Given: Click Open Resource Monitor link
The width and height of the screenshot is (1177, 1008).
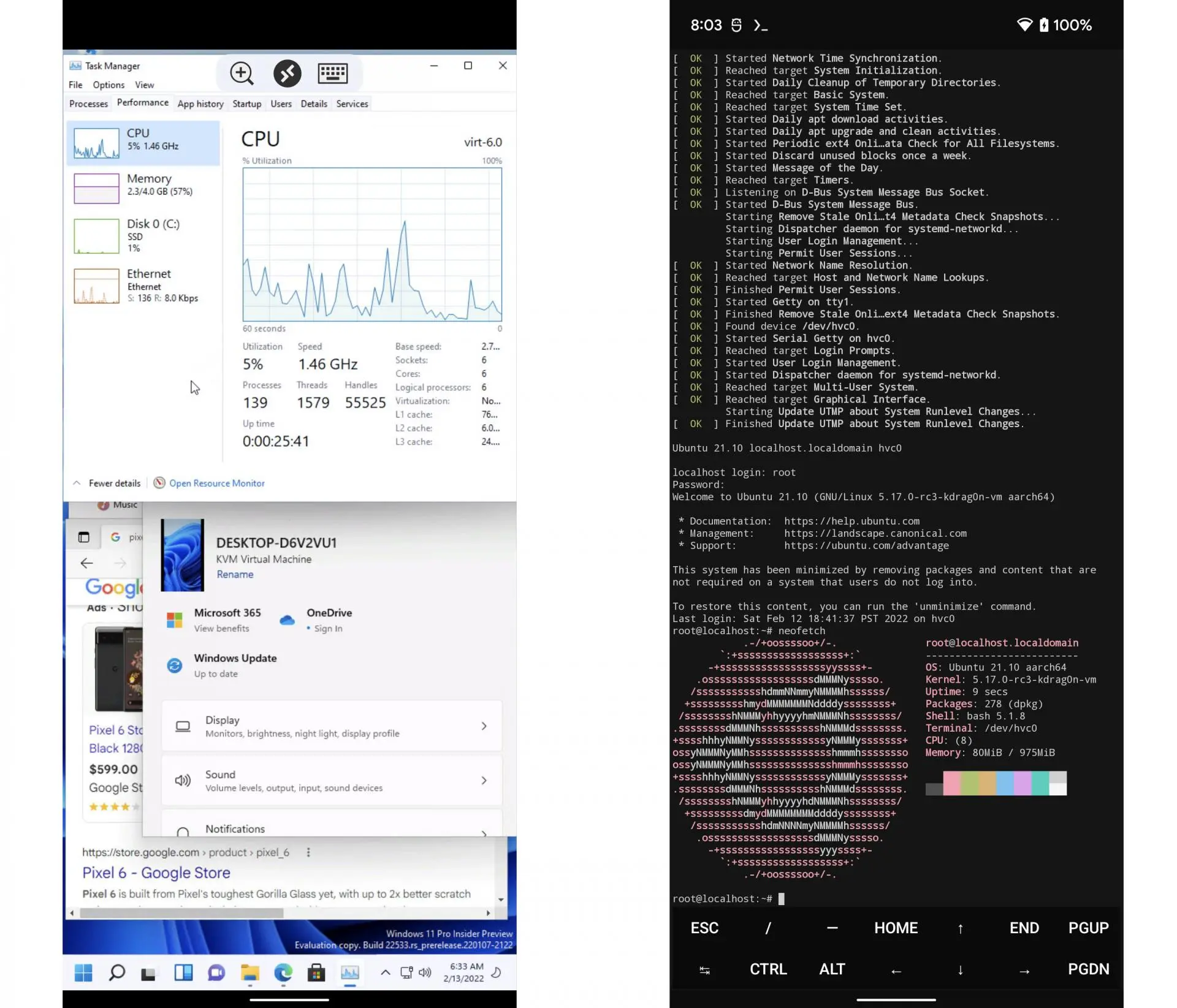Looking at the screenshot, I should coord(209,483).
